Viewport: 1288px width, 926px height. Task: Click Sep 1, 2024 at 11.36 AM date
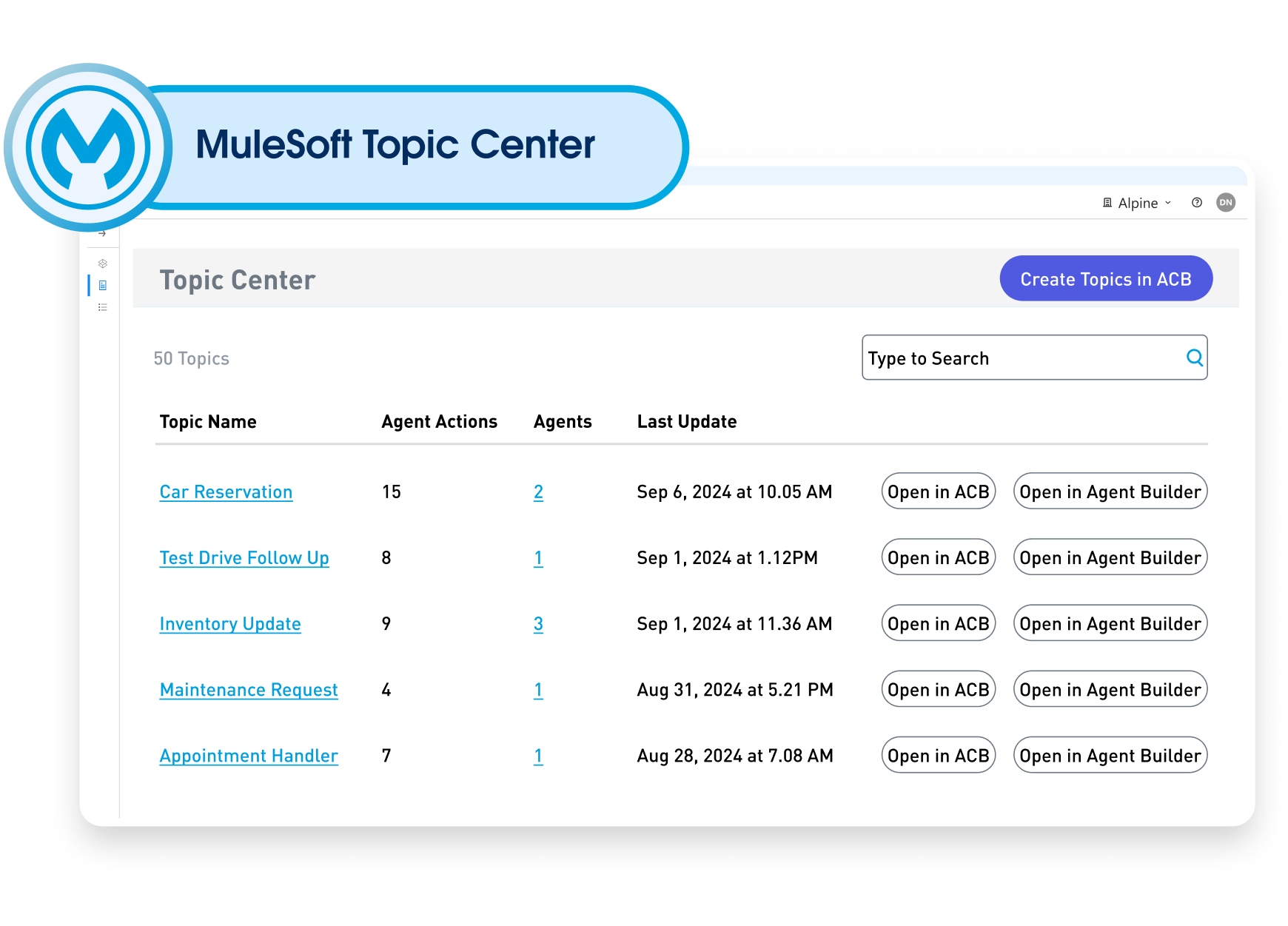pos(734,624)
